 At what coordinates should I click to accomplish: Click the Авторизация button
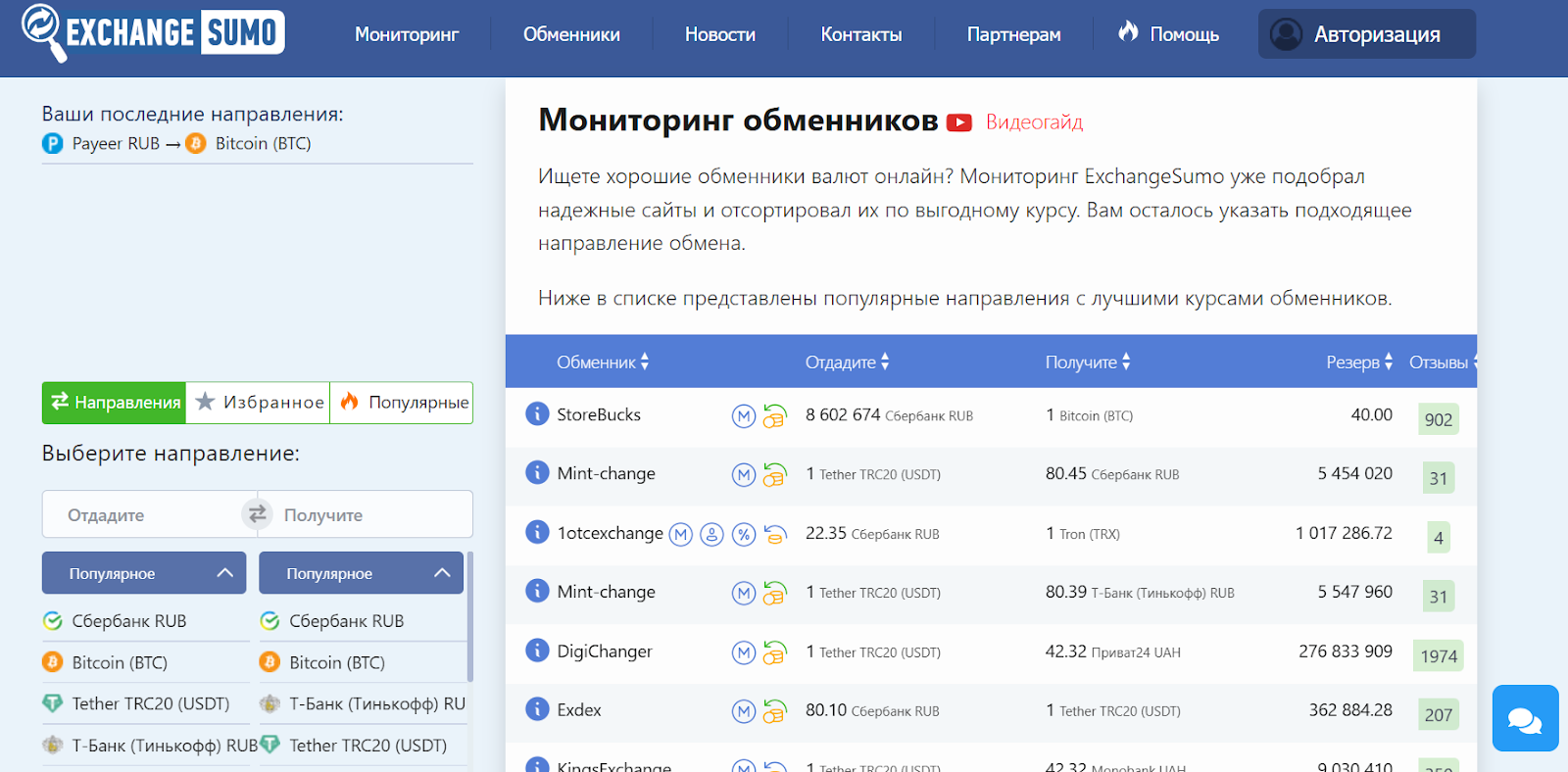1367,34
